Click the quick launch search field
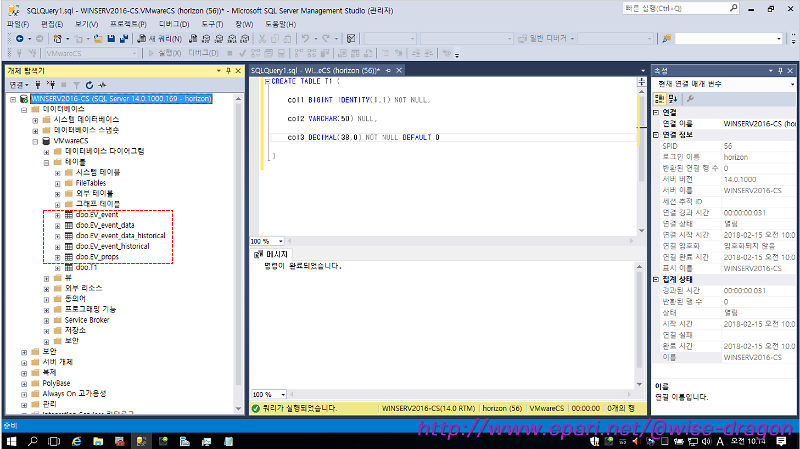The width and height of the screenshot is (800, 449). pos(681,8)
